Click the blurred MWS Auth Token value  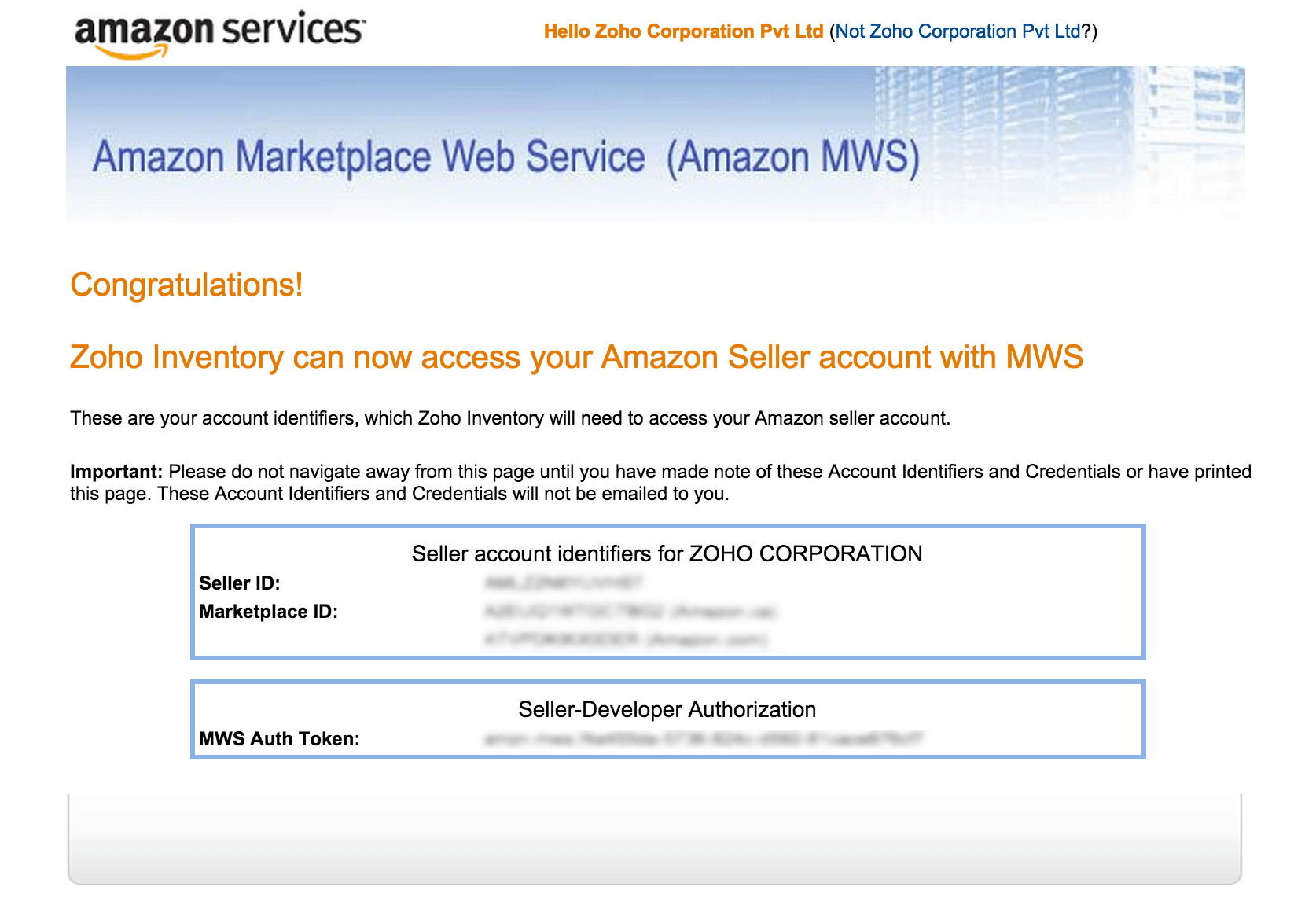coord(704,738)
